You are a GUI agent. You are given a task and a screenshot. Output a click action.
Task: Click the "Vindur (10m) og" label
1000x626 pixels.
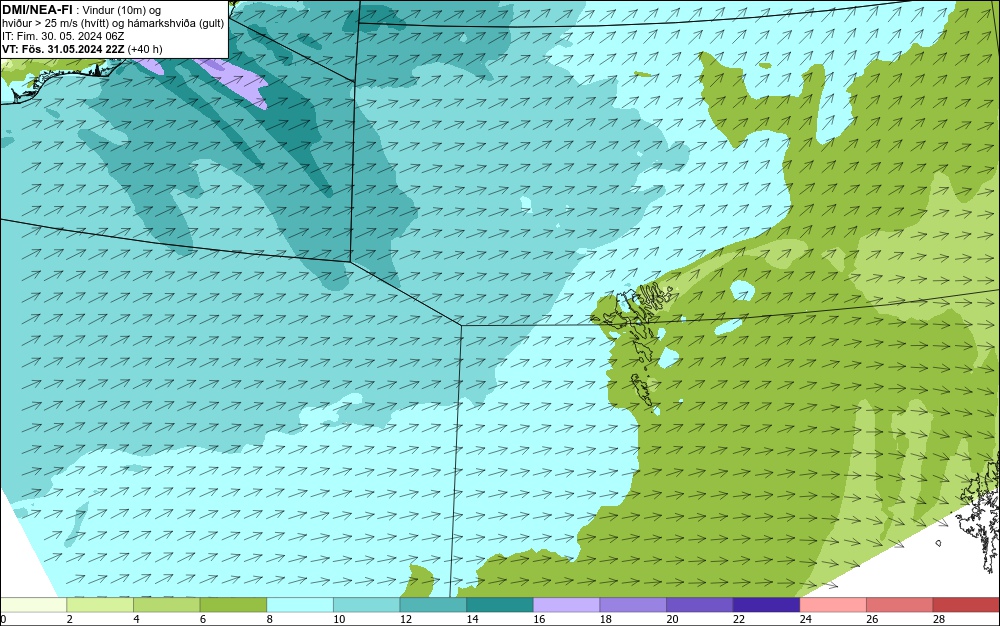point(122,10)
